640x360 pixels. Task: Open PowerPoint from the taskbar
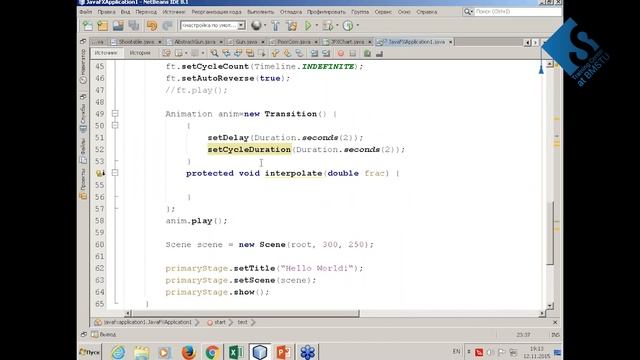tap(283, 352)
